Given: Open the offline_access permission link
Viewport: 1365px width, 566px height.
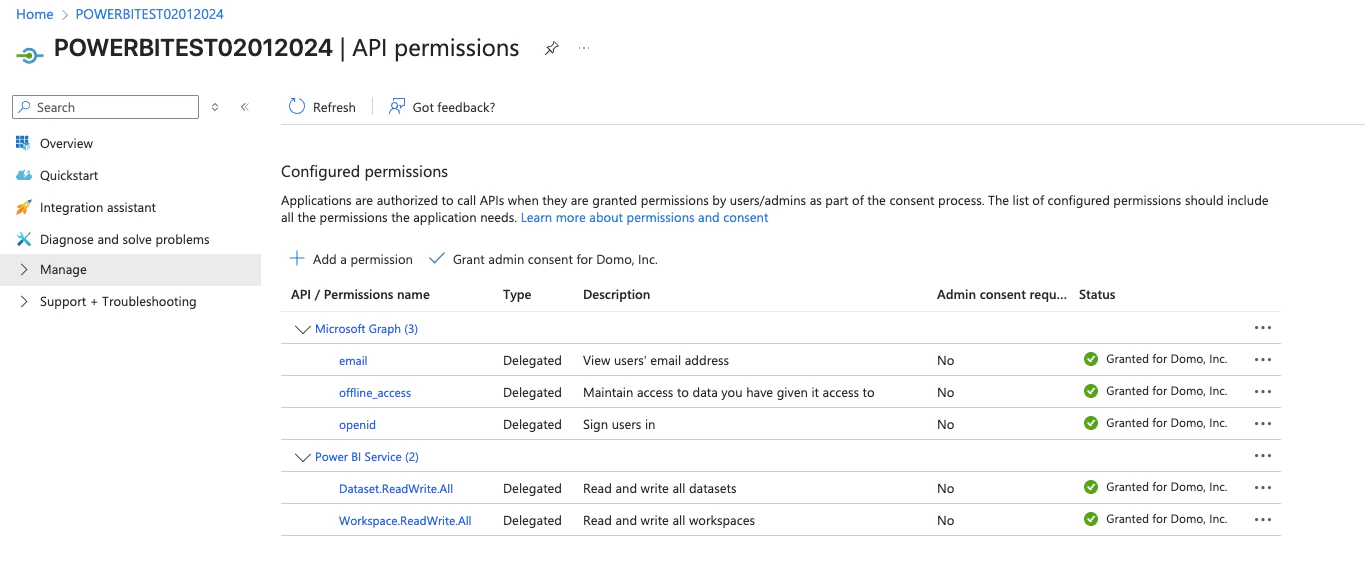Looking at the screenshot, I should tap(375, 393).
